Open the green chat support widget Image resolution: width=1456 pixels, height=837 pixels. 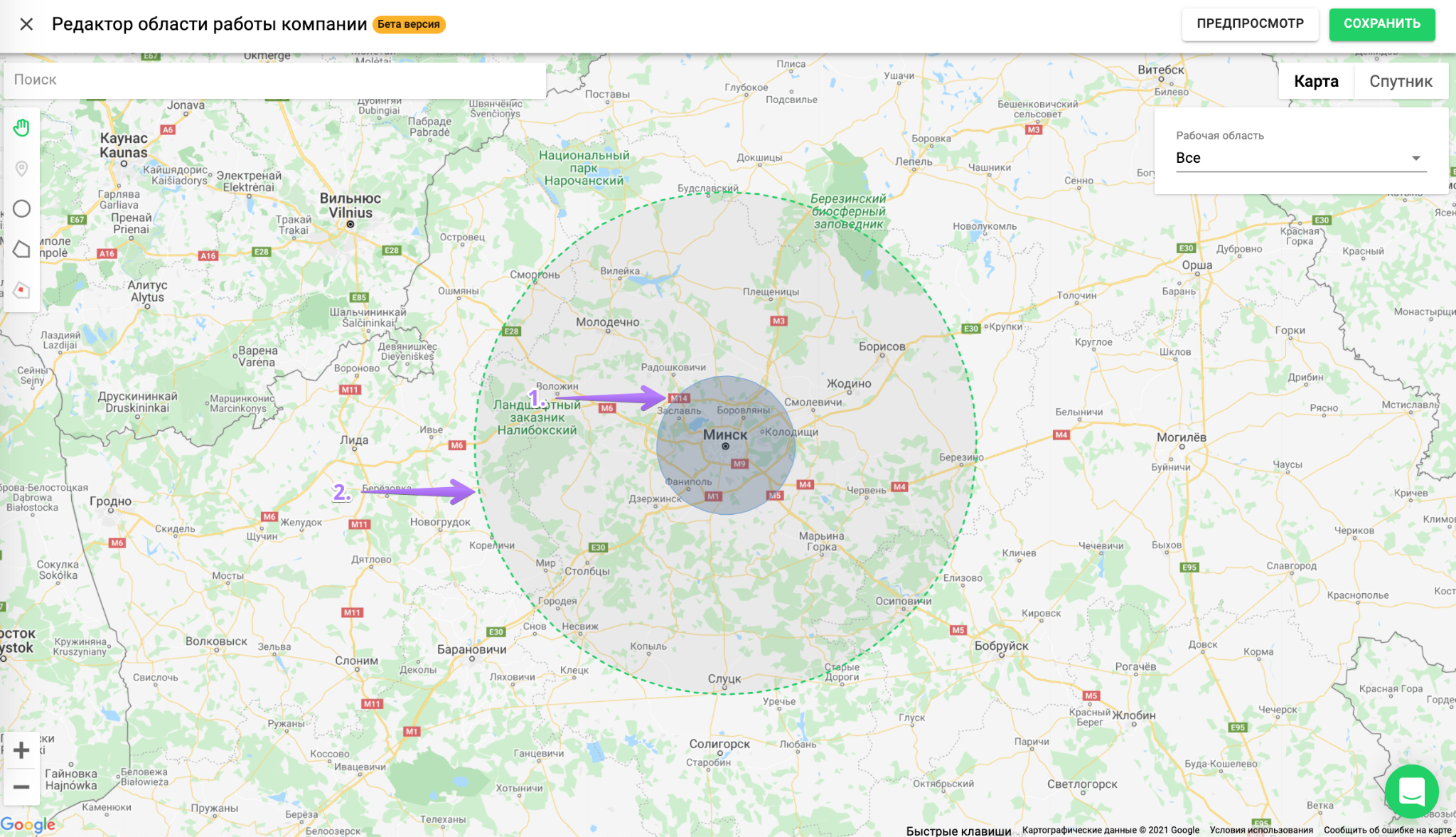tap(1411, 791)
